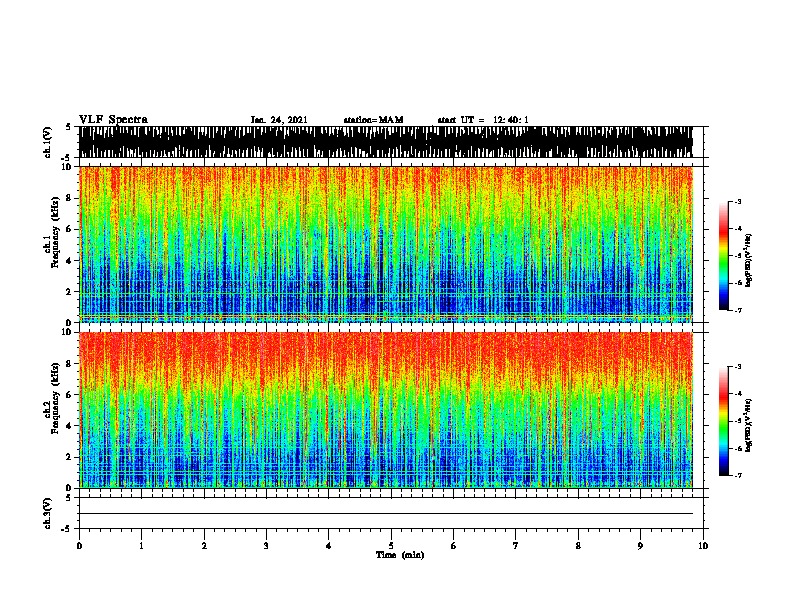Click time axis tick label "8"
Viewport: 792px width, 612px height.
coord(578,545)
